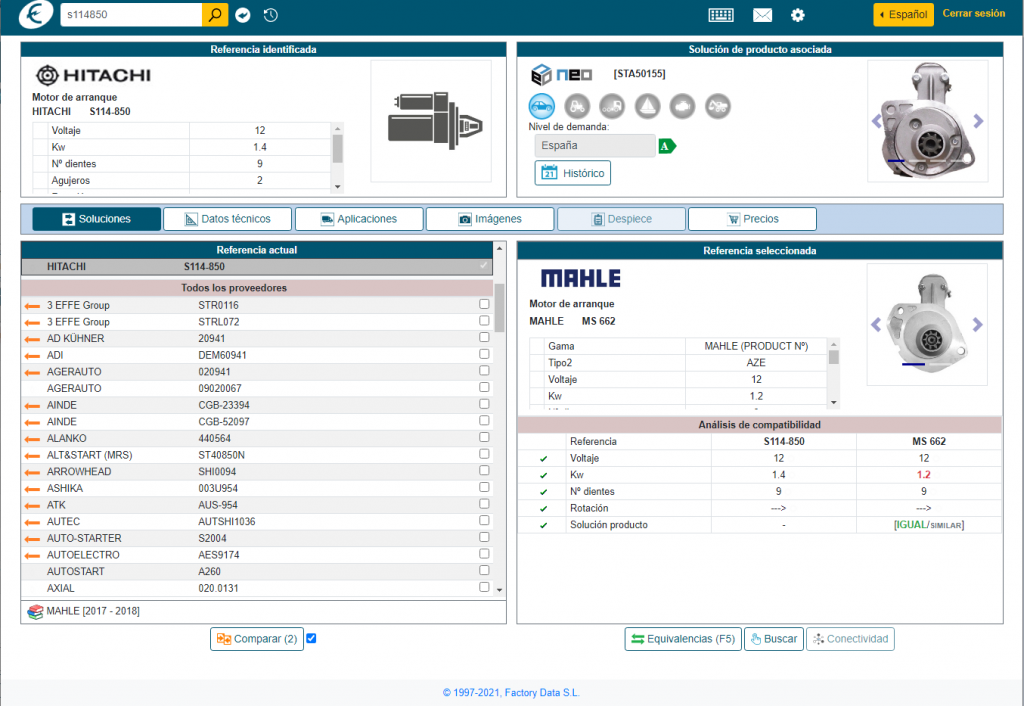Click the MAHLE catalog books icon
The image size is (1024, 706).
click(x=35, y=612)
